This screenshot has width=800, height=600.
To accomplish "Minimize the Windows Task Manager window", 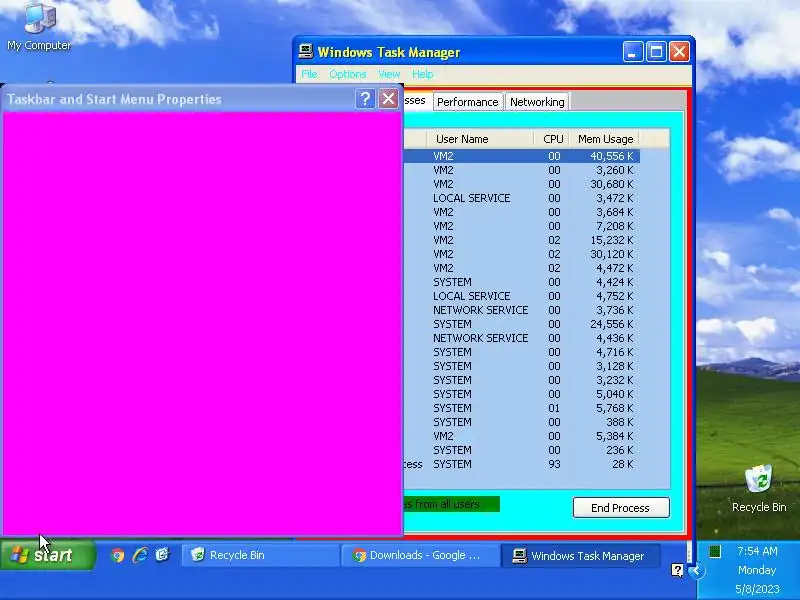I will pyautogui.click(x=633, y=52).
